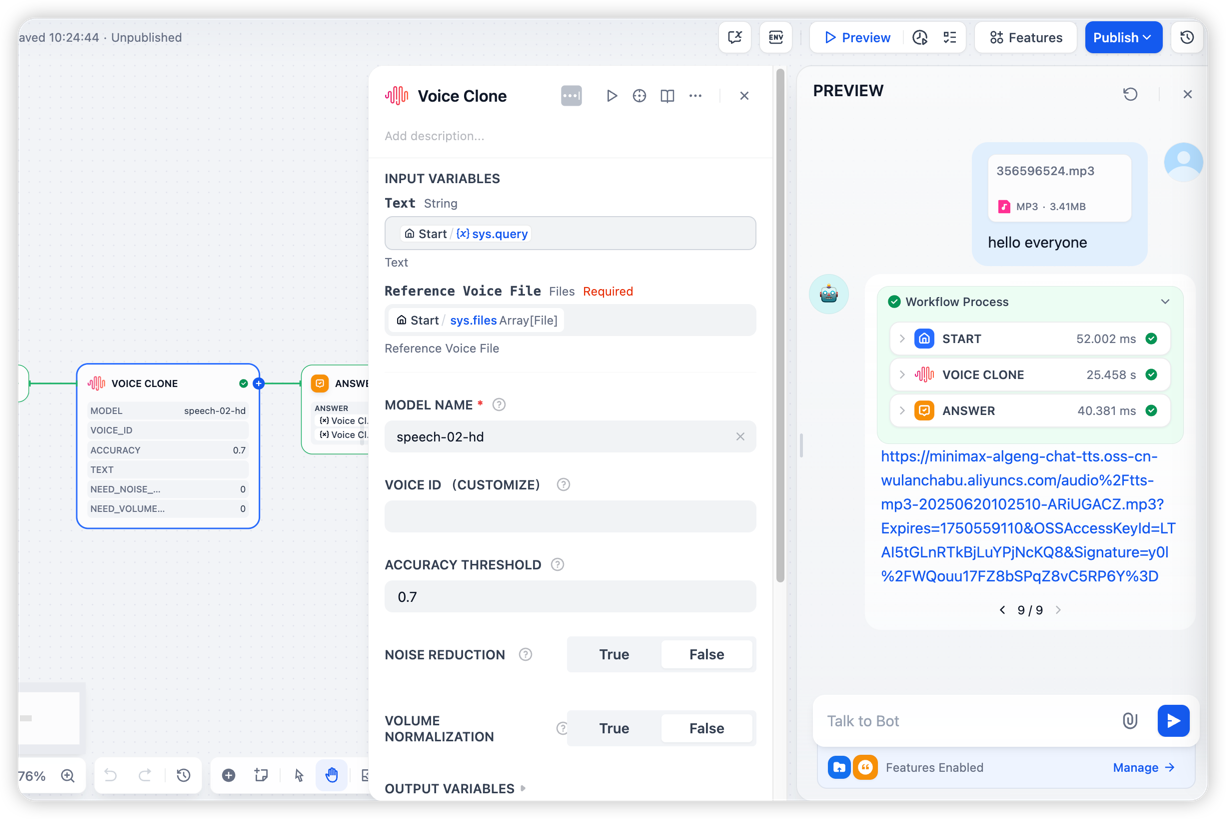Image resolution: width=1226 pixels, height=819 pixels.
Task: Open the Publish dropdown
Action: coord(1123,38)
